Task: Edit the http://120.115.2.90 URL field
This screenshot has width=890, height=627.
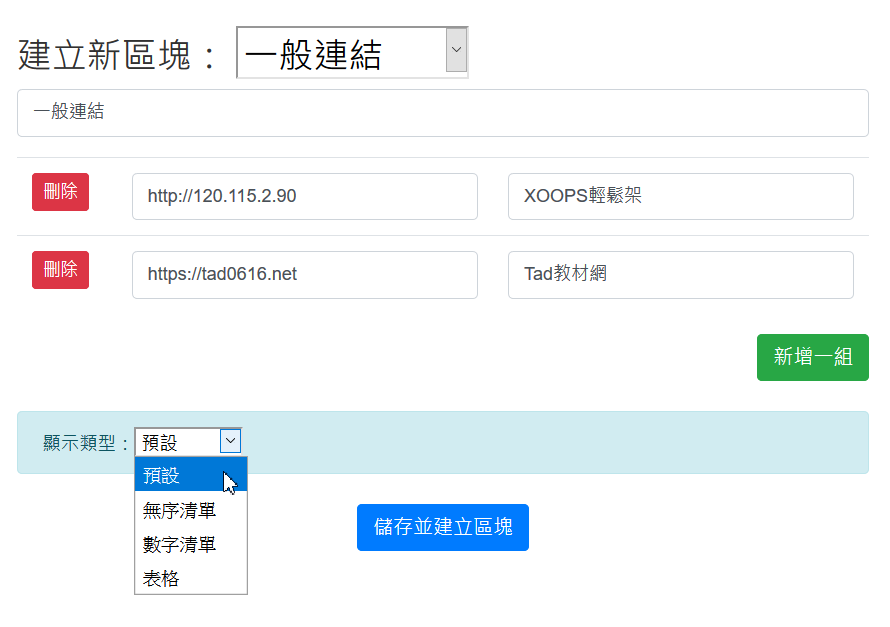Action: coord(304,196)
